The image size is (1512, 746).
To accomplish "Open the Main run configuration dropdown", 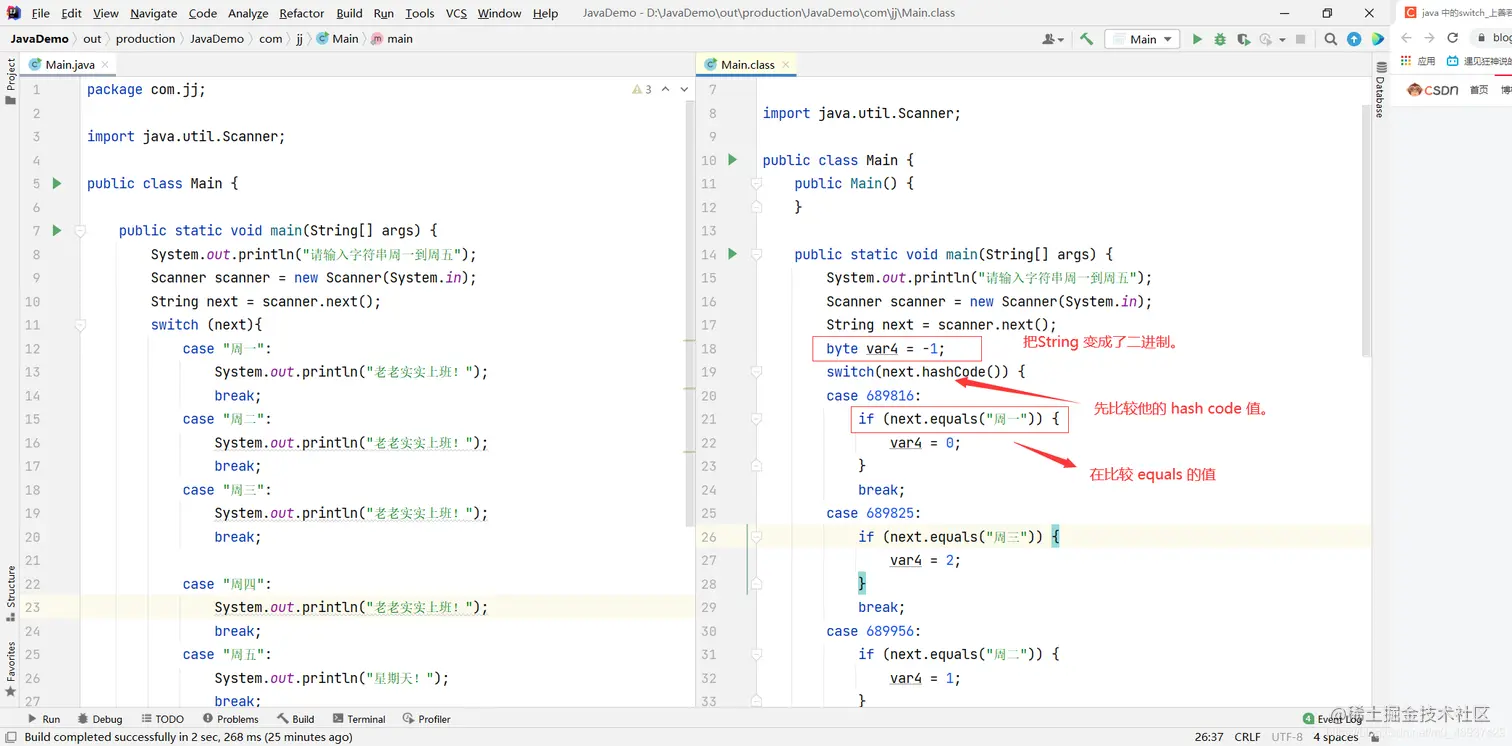I will 1143,39.
